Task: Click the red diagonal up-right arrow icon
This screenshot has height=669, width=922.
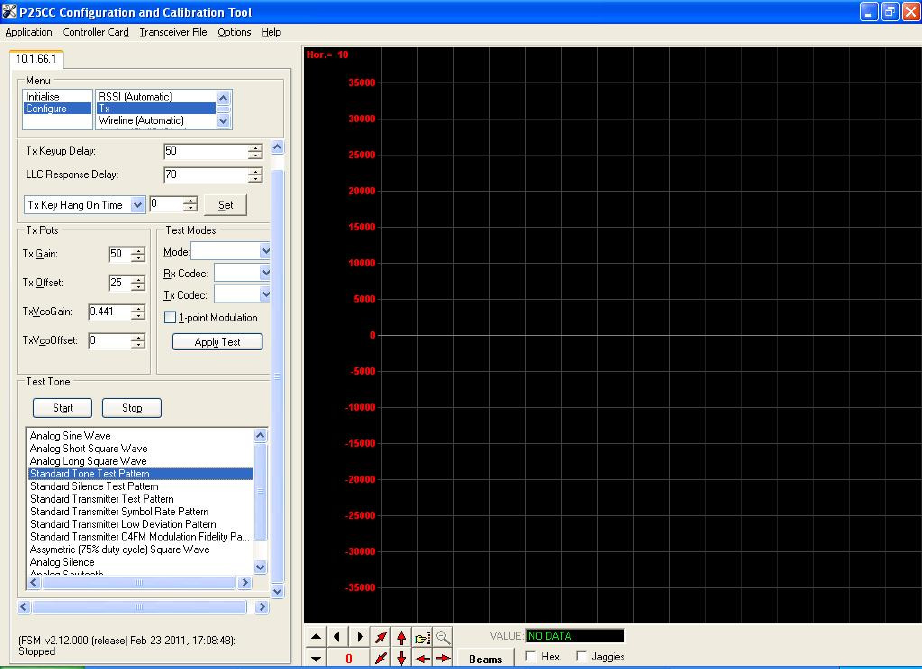Action: [x=380, y=636]
